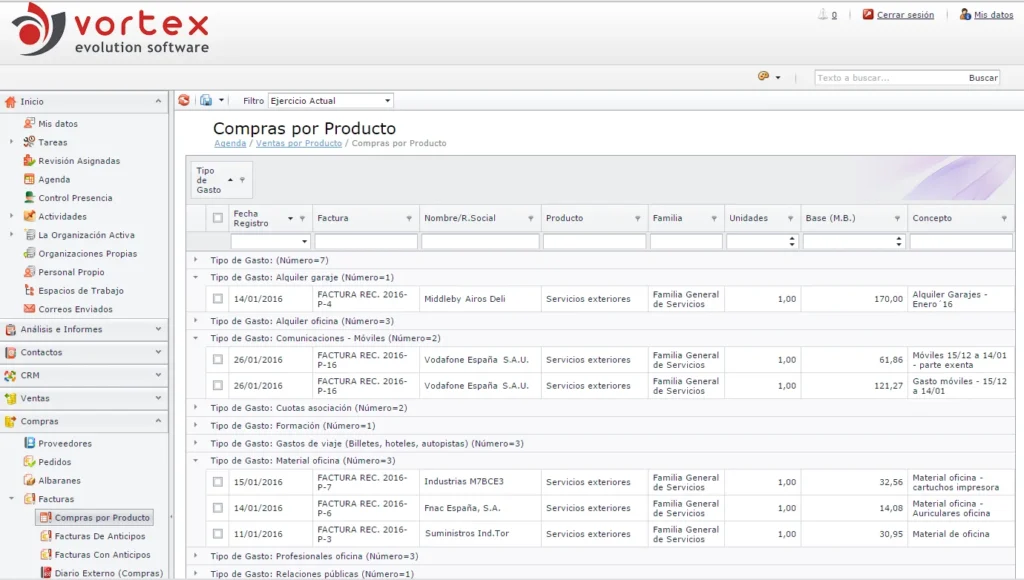The width and height of the screenshot is (1024, 580).
Task: Expand the Cuotas asociación group
Action: pyautogui.click(x=195, y=408)
